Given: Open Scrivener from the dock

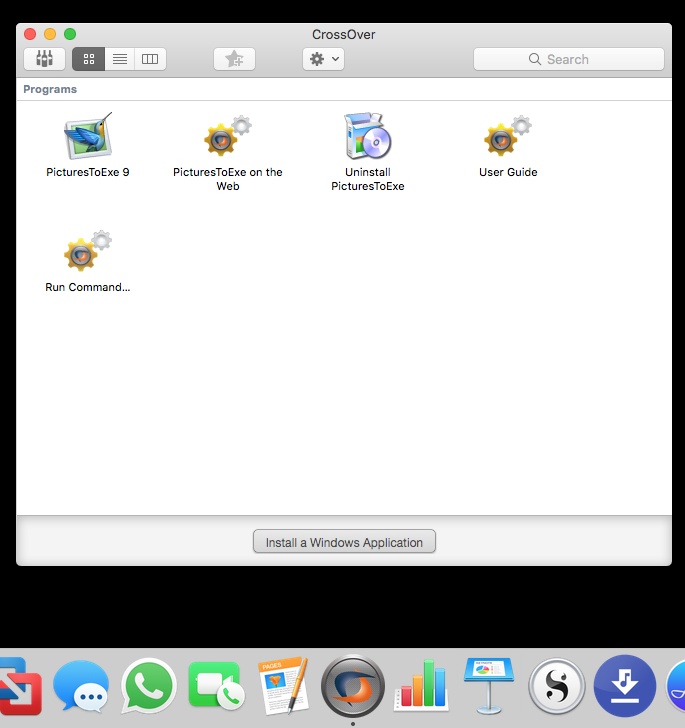Looking at the screenshot, I should (556, 687).
